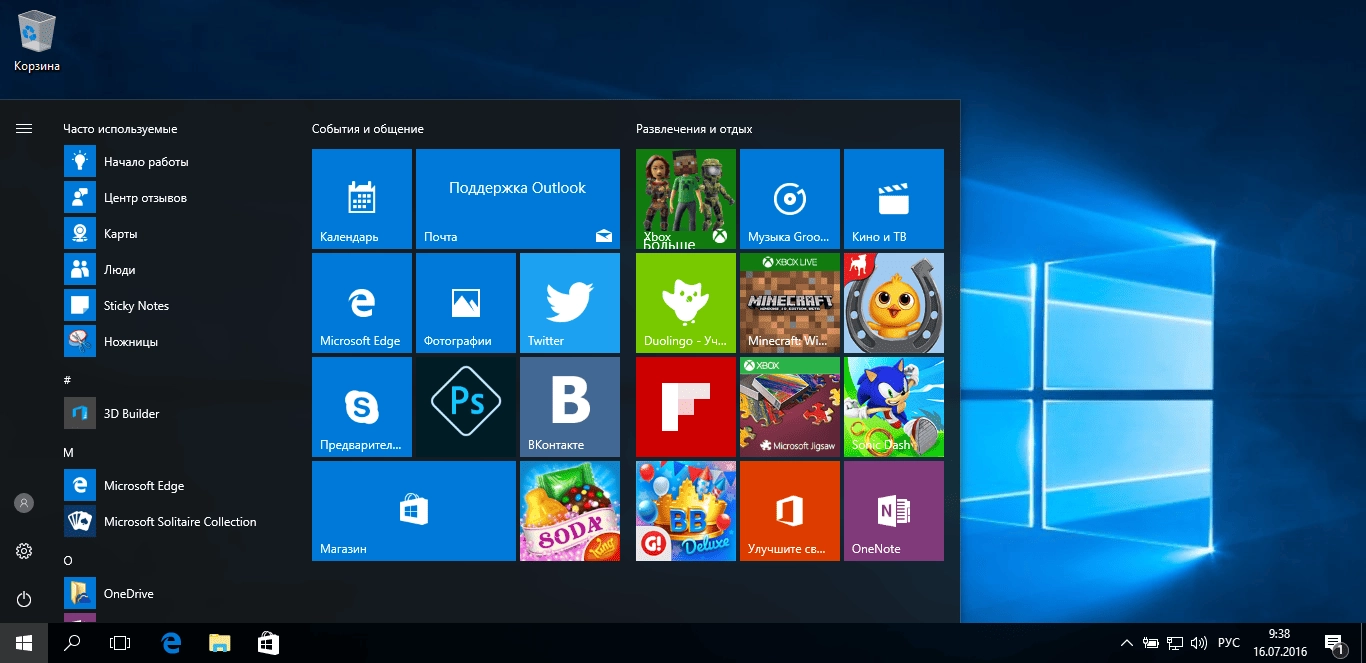Open the clock showing 9:38 16.07.2016

(1278, 643)
